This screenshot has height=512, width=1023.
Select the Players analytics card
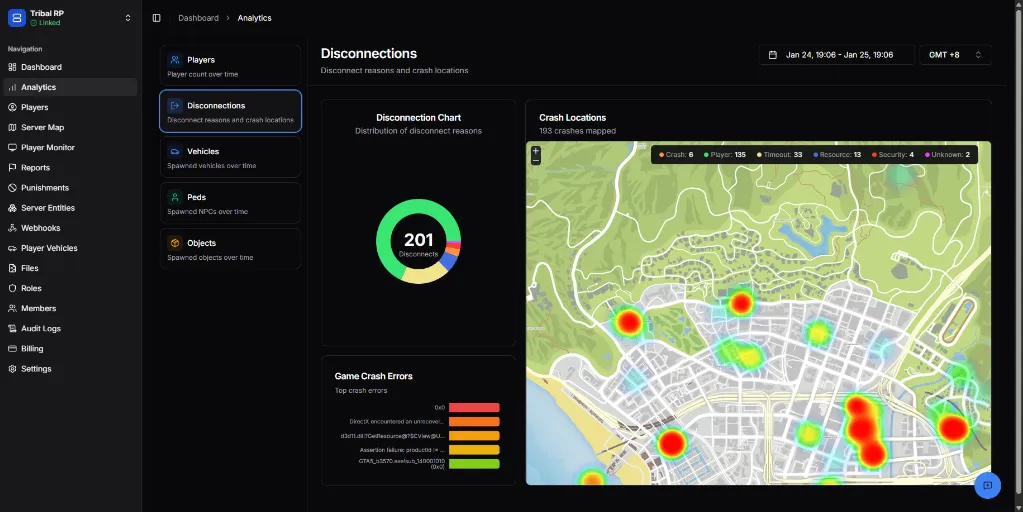(x=230, y=65)
